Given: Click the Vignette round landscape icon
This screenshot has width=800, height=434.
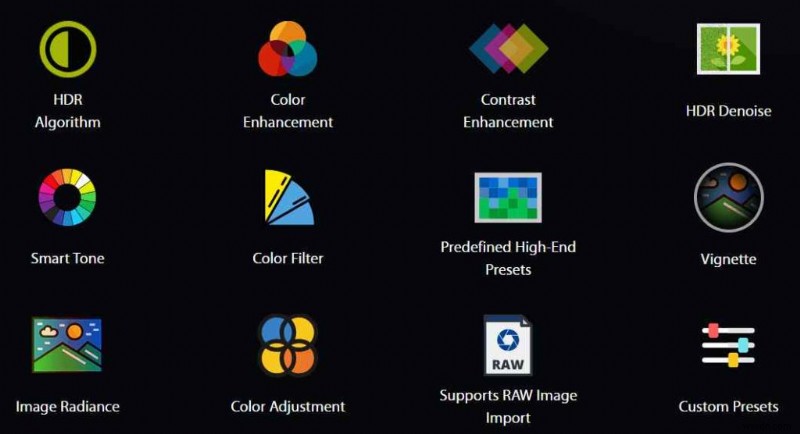Looking at the screenshot, I should [729, 197].
